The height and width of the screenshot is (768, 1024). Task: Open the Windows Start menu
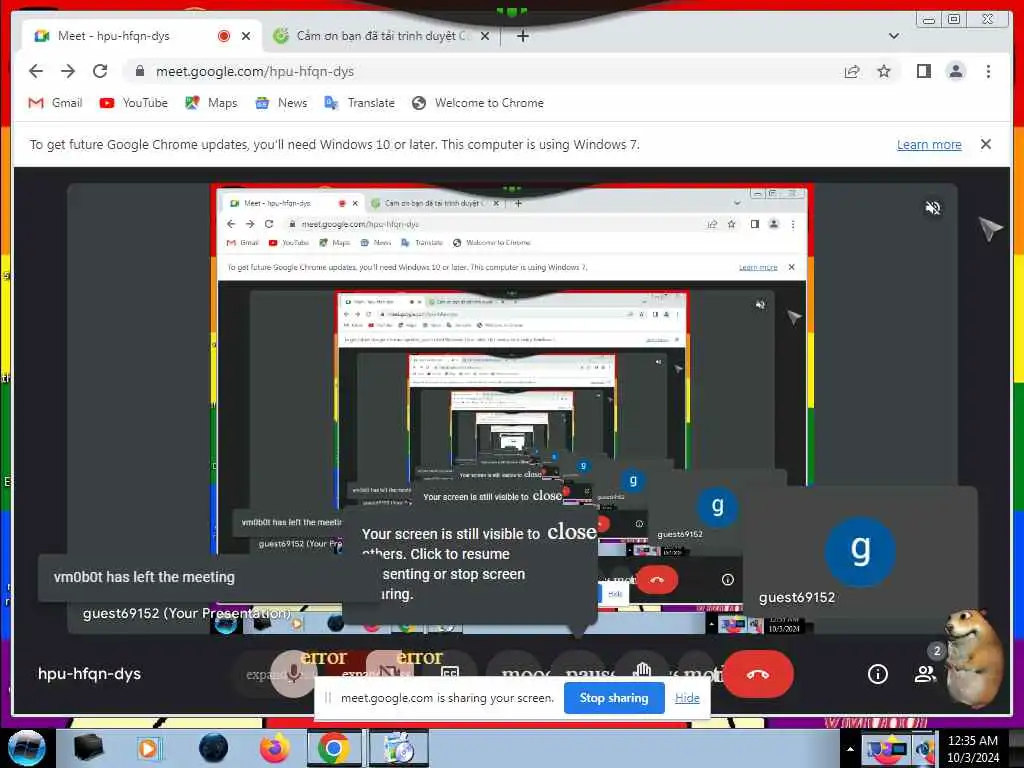tap(27, 748)
